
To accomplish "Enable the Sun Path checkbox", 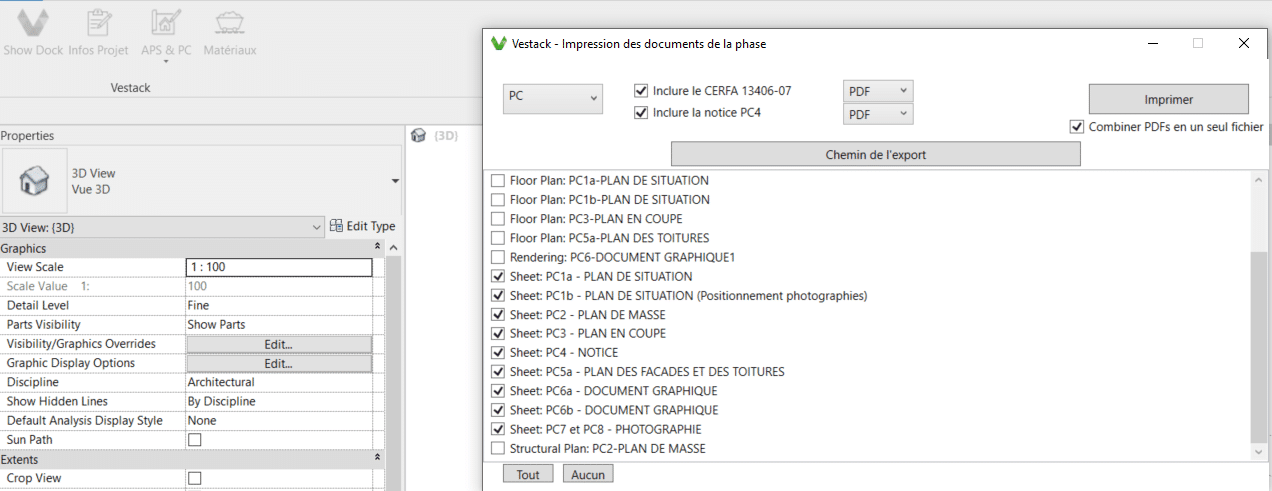I will [195, 440].
